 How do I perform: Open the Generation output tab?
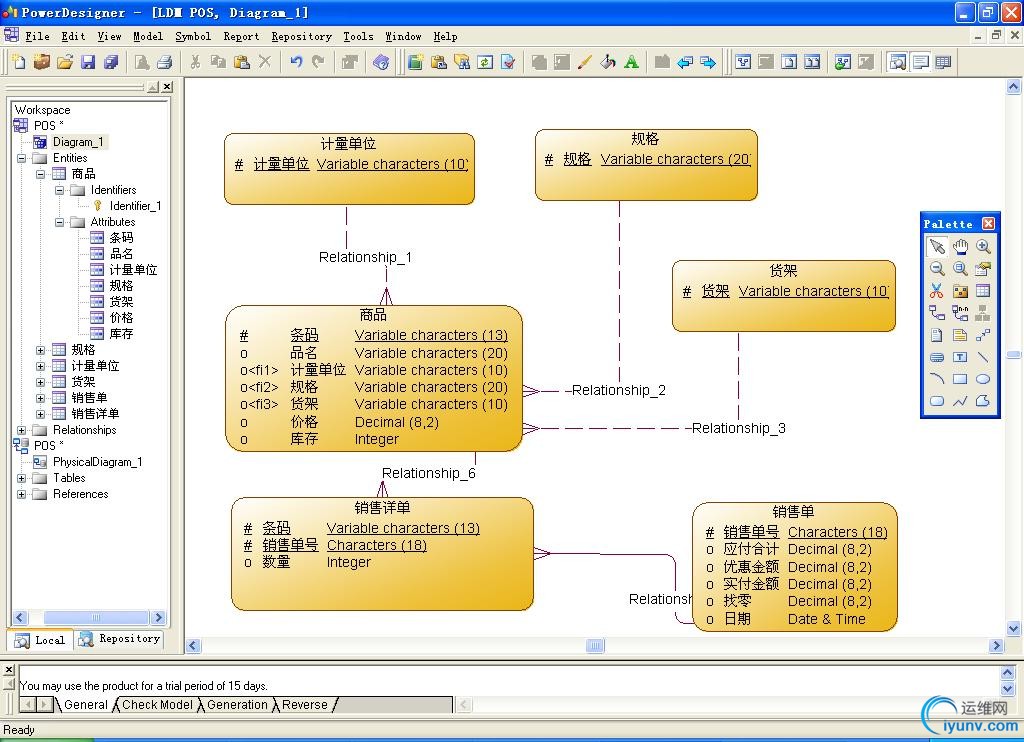(237, 705)
